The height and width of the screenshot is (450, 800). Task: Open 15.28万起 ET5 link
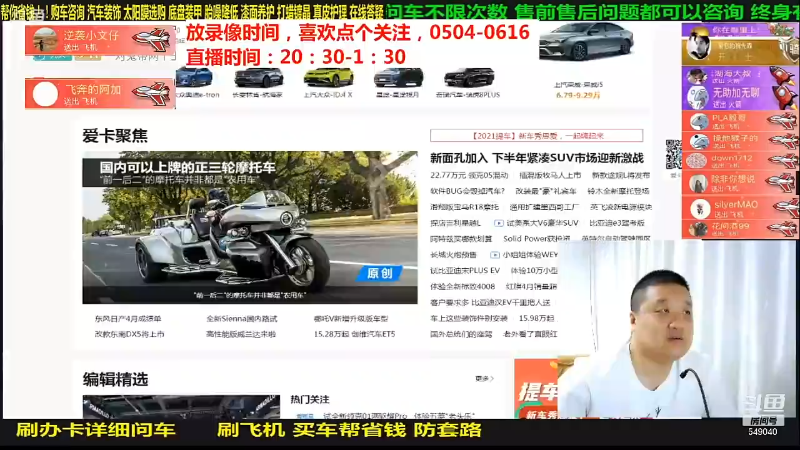[x=354, y=334]
